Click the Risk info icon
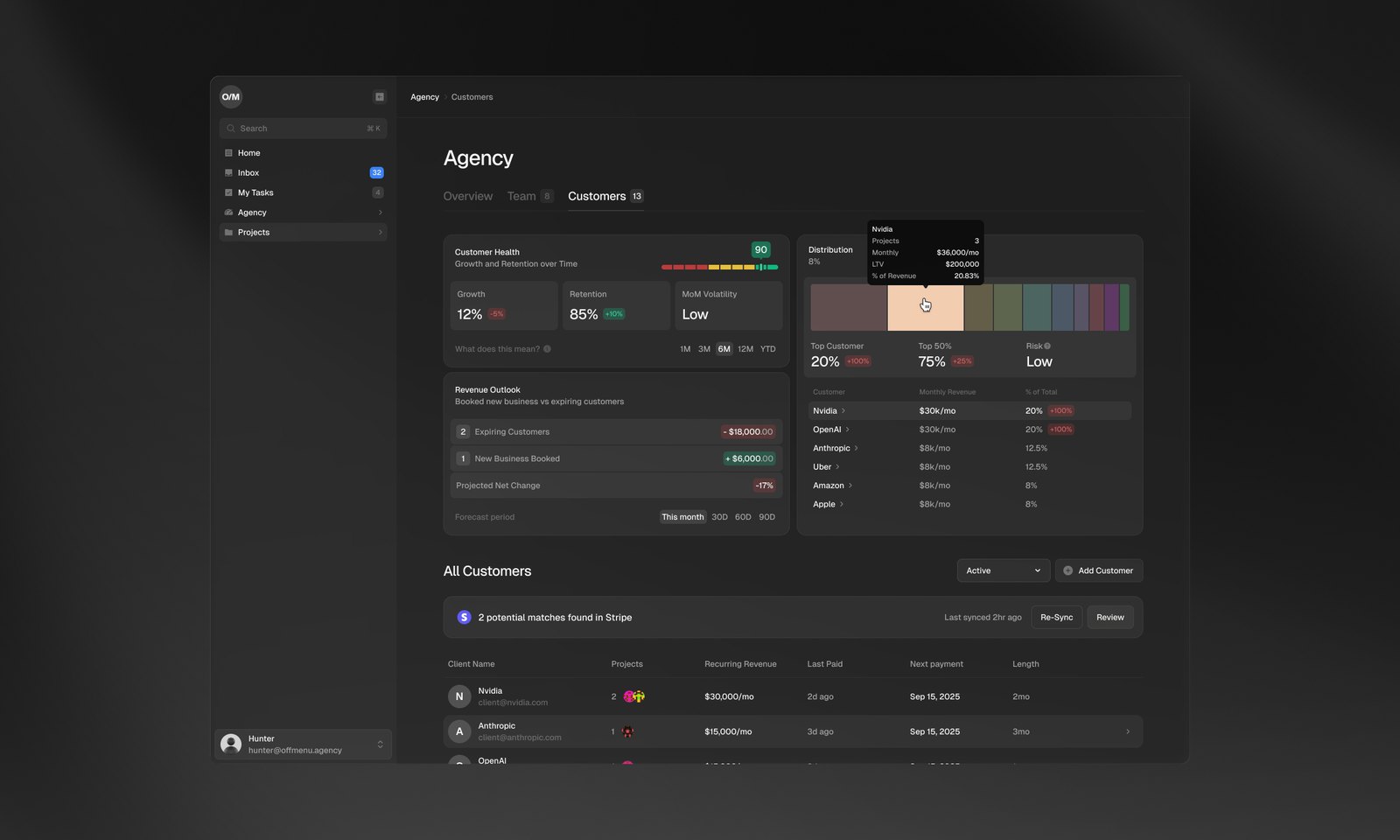The image size is (1400, 840). (1047, 346)
